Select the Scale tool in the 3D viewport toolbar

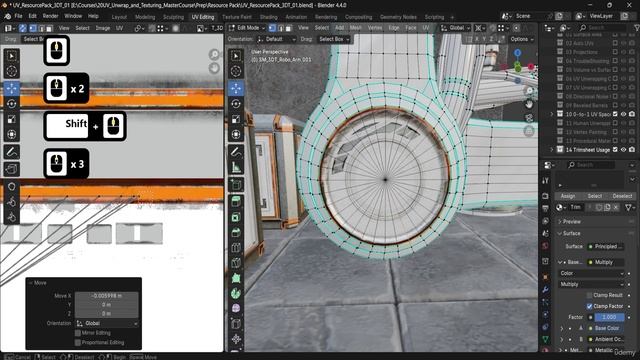pos(236,119)
